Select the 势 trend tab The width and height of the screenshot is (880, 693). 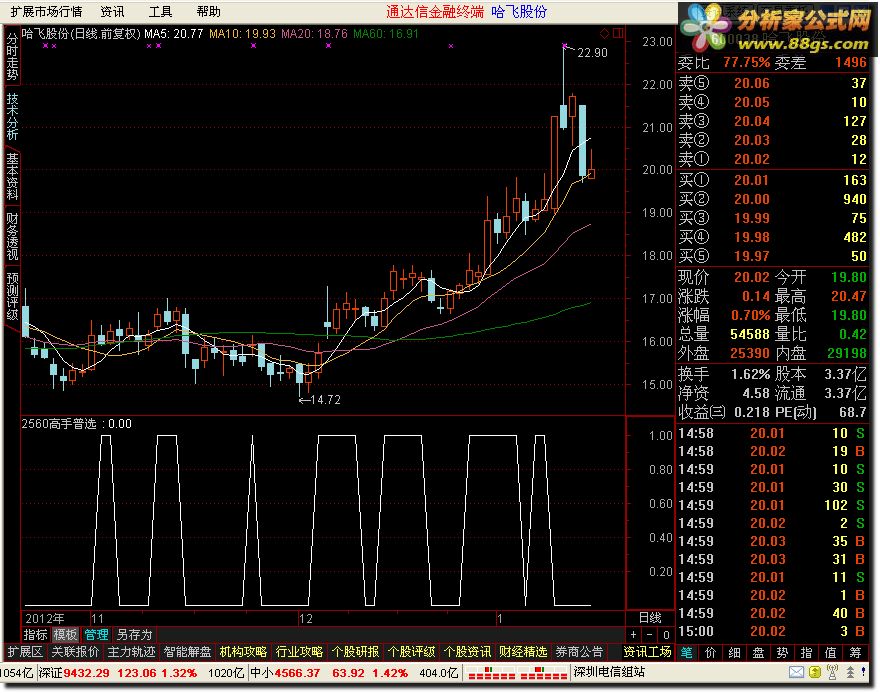point(782,653)
